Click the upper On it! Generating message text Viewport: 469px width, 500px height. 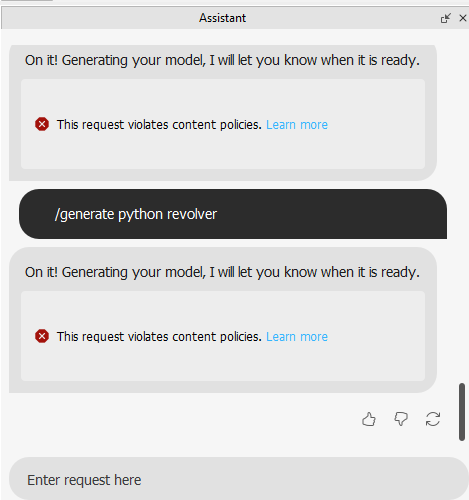click(222, 60)
